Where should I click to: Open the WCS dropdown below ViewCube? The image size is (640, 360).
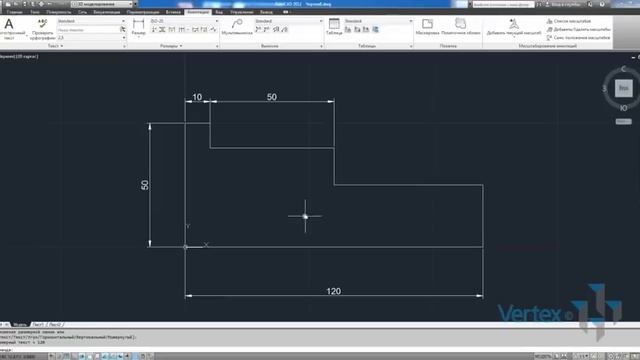(x=623, y=122)
